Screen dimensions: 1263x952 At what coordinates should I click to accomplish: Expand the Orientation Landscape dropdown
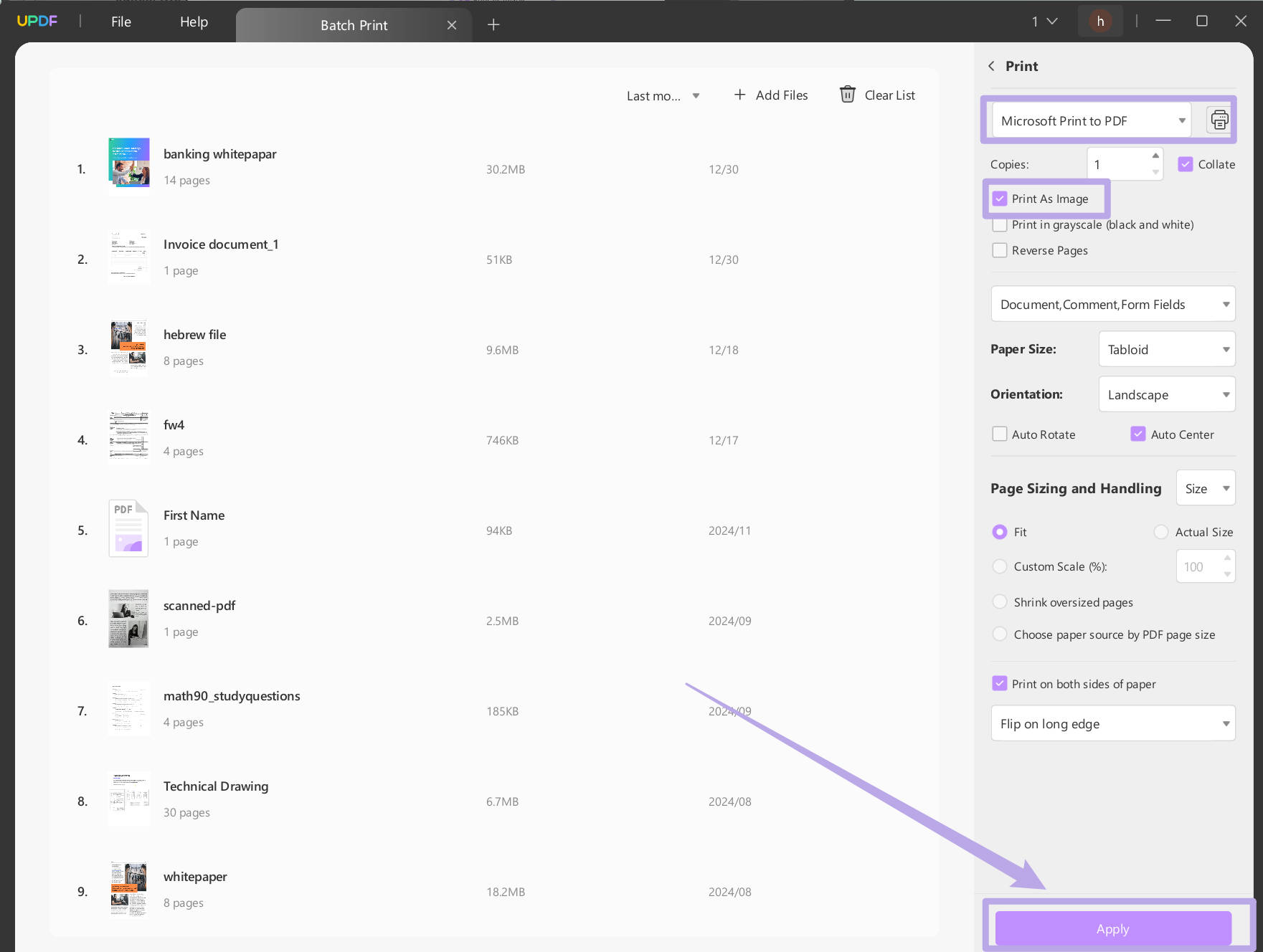pos(1166,394)
